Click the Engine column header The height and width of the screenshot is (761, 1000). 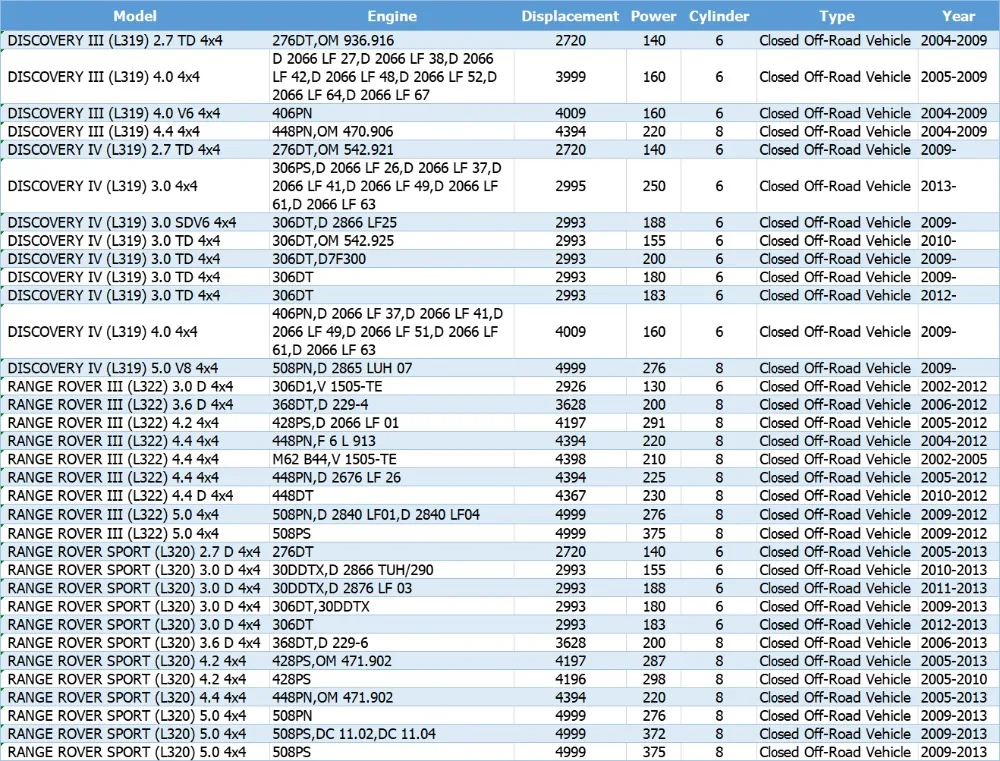coord(392,16)
